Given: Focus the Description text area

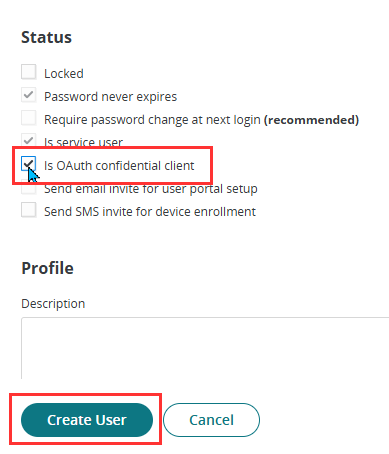Looking at the screenshot, I should 205,348.
